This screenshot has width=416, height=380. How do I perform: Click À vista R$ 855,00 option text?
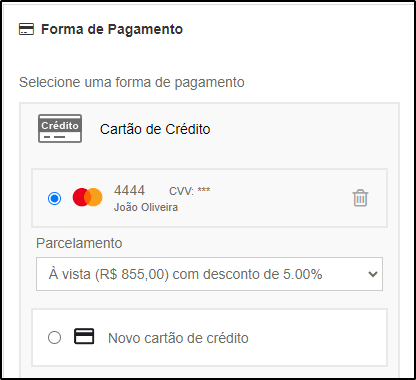(185, 274)
